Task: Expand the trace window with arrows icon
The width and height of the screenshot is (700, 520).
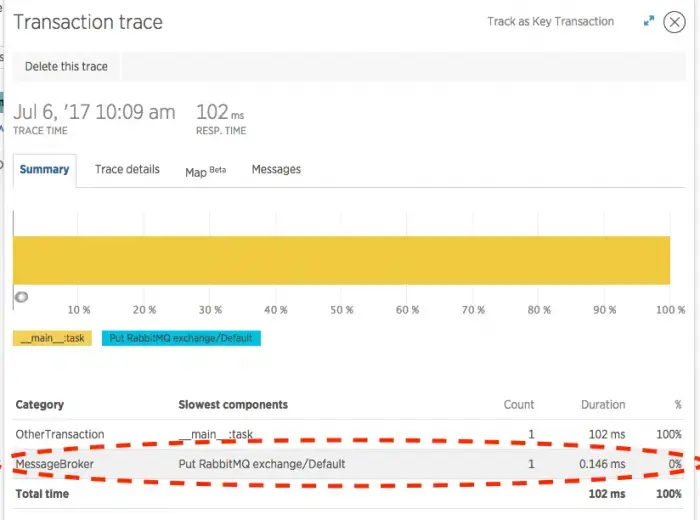Action: [649, 21]
